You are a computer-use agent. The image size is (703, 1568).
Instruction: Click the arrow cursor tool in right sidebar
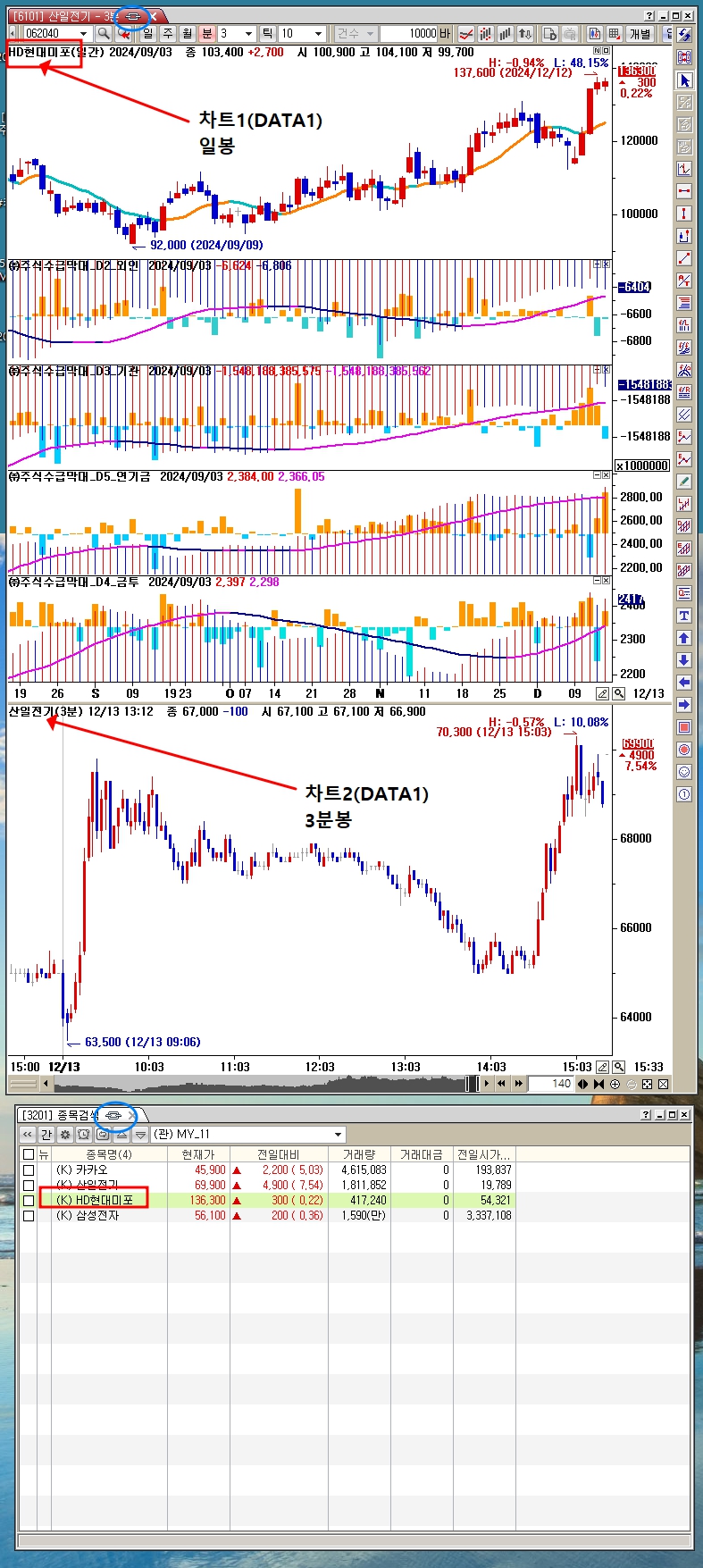click(684, 80)
